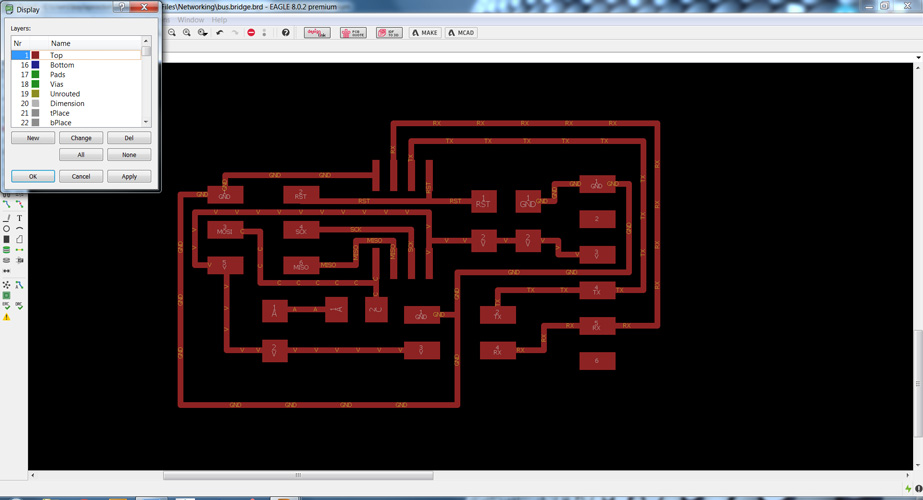Image resolution: width=923 pixels, height=500 pixels.
Task: Cancel the Display dialog
Action: click(x=81, y=177)
